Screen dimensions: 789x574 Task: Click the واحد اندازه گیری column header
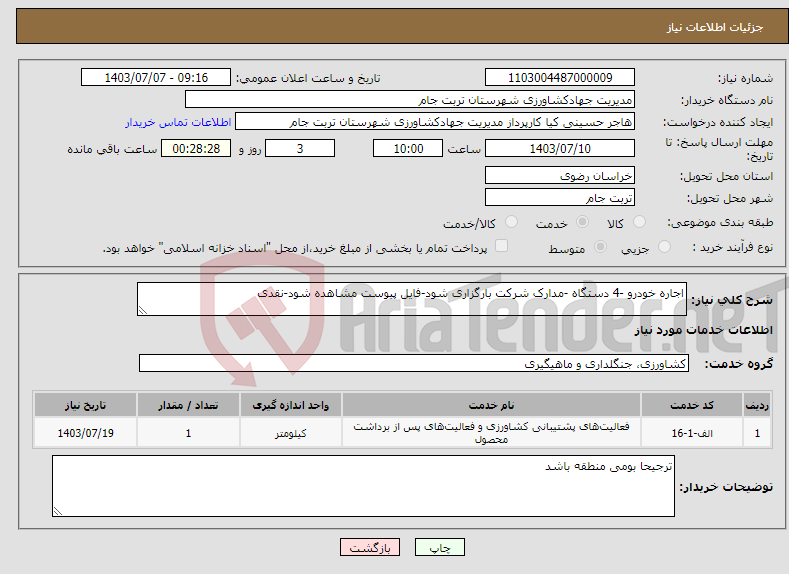click(x=290, y=405)
